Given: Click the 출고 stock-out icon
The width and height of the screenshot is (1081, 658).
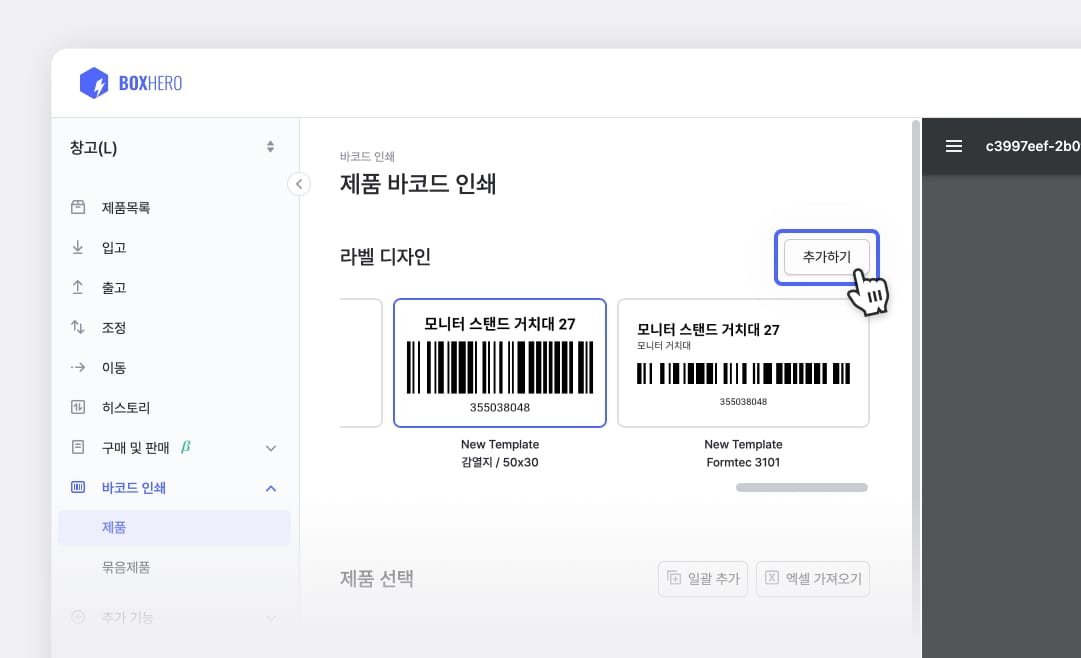Looking at the screenshot, I should pyautogui.click(x=78, y=287).
